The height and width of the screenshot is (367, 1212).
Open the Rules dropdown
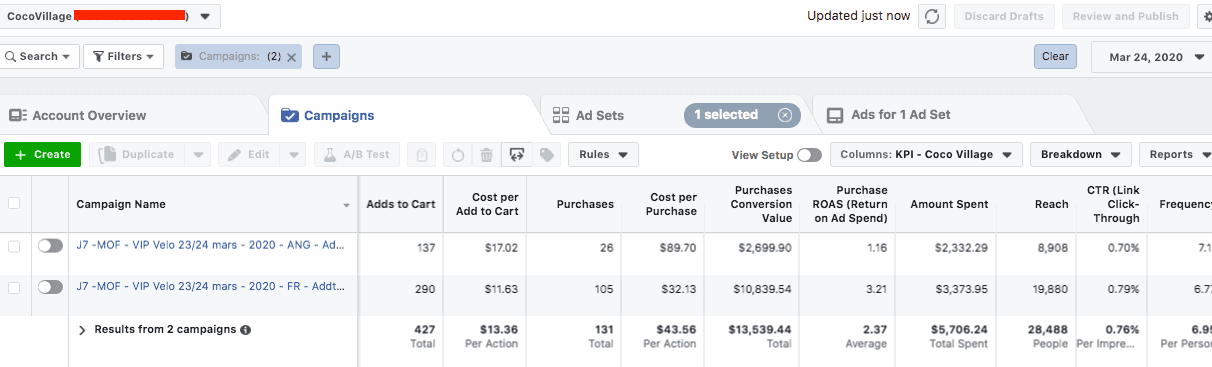(603, 155)
